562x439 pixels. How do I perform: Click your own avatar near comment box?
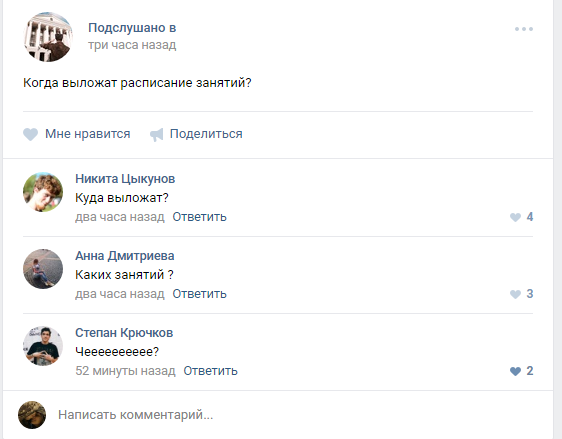coord(32,415)
